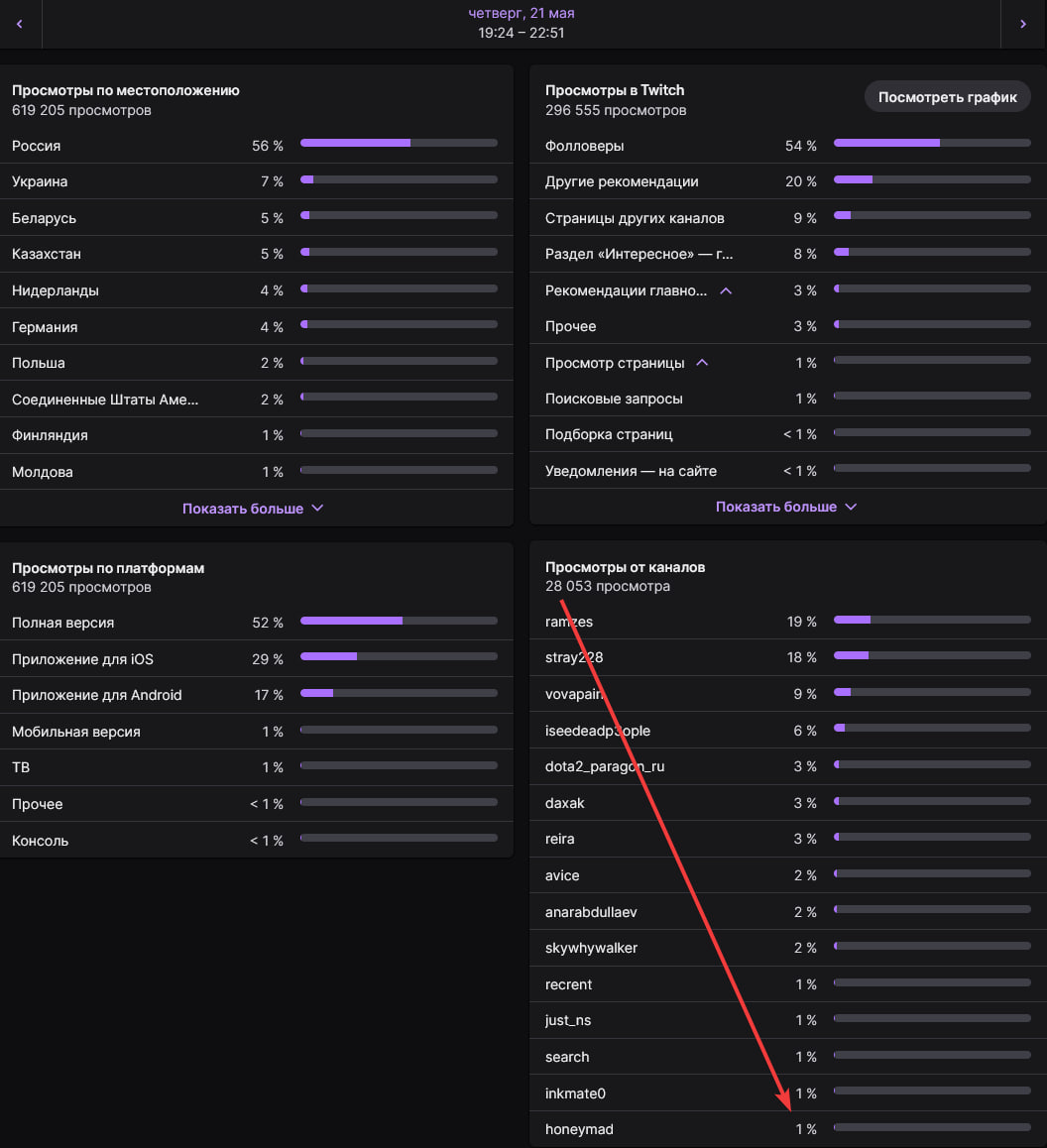The height and width of the screenshot is (1148, 1047).
Task: Collapse the Просмотр страницы chevron
Action: click(702, 363)
